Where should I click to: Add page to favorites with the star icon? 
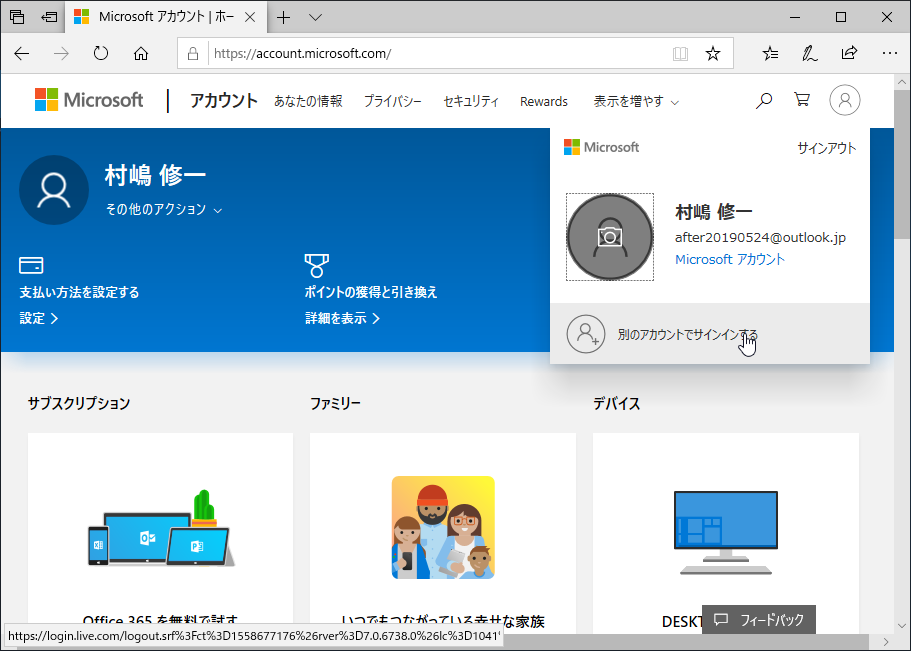[x=713, y=54]
